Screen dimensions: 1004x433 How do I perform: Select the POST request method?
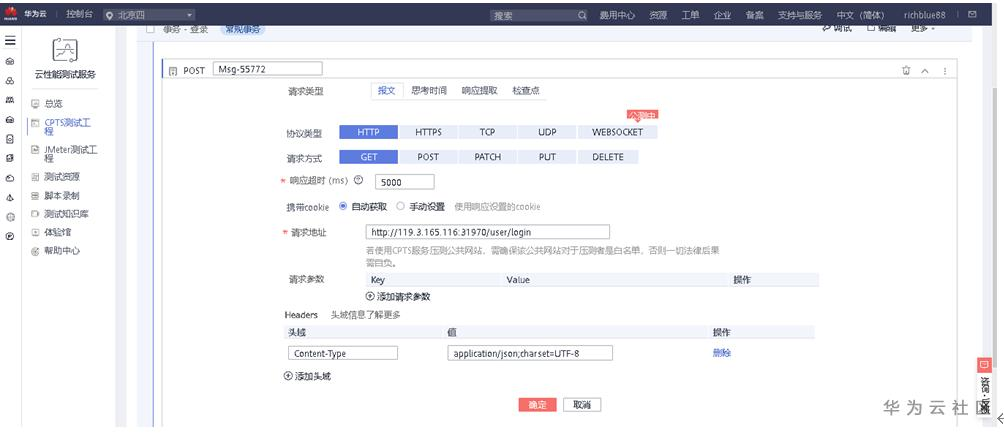click(x=428, y=157)
